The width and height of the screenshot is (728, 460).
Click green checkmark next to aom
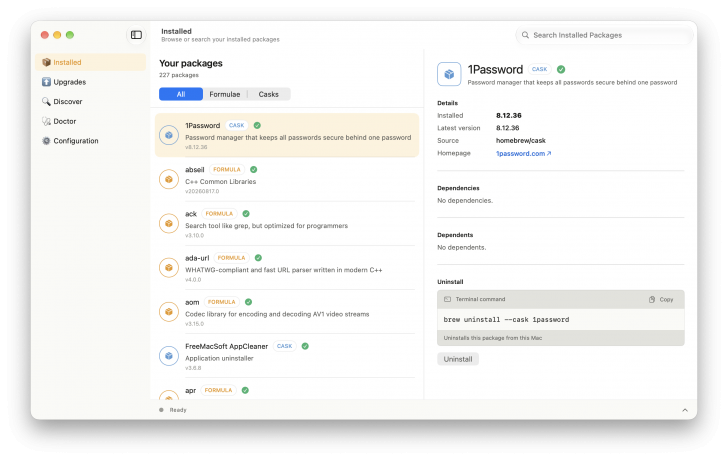[248, 302]
